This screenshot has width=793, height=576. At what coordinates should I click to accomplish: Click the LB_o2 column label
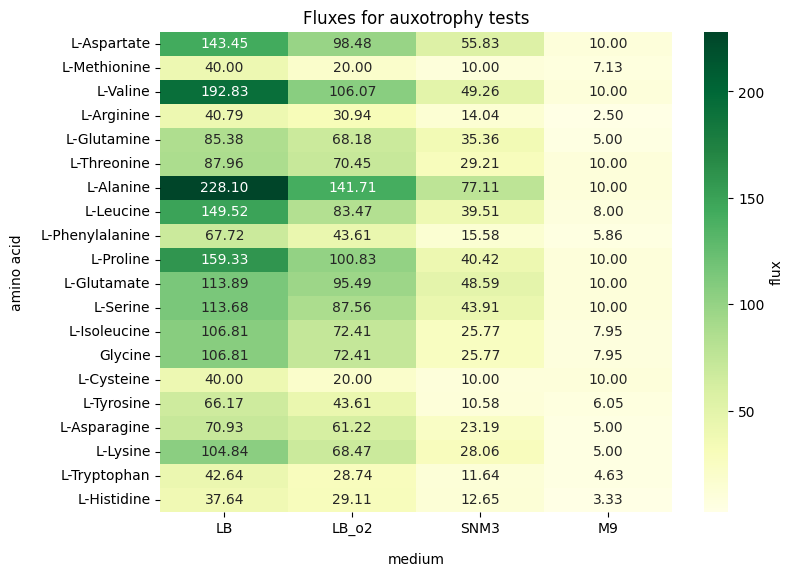pos(352,528)
